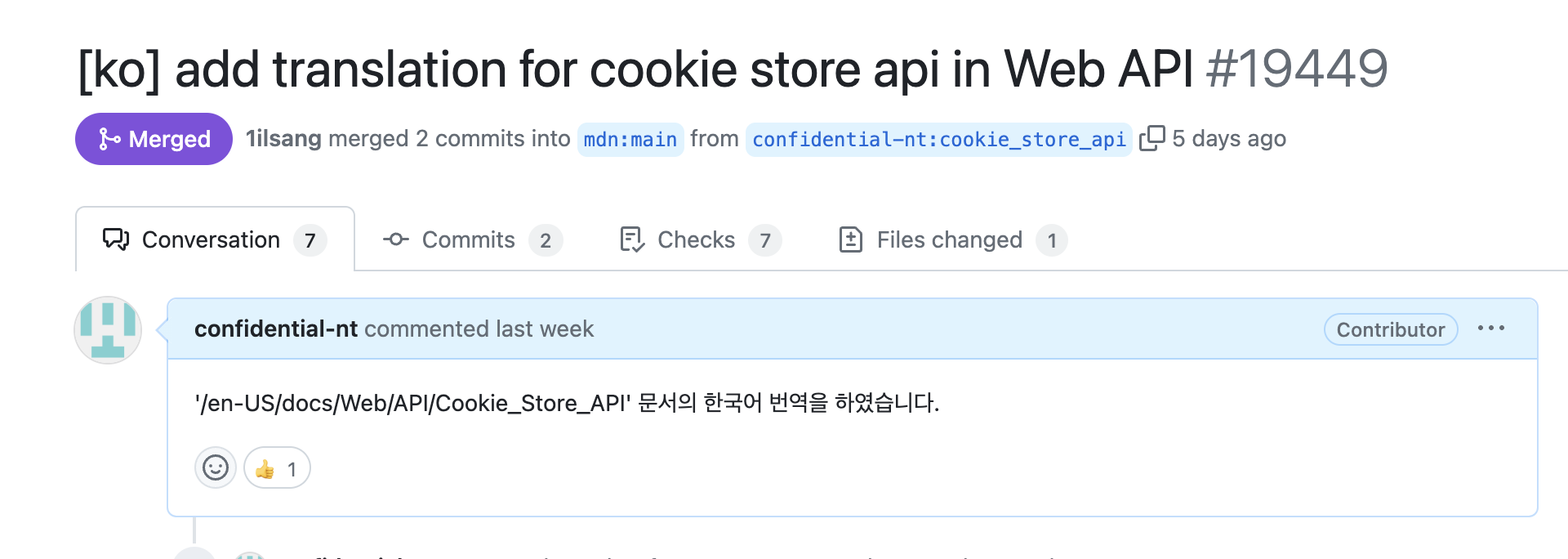Toggle the thumbs-up reaction
The height and width of the screenshot is (559, 1568).
[277, 468]
